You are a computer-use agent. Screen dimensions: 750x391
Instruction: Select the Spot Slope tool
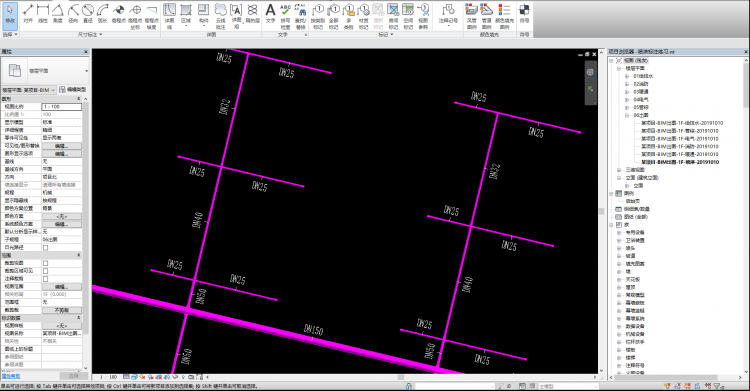click(x=152, y=16)
